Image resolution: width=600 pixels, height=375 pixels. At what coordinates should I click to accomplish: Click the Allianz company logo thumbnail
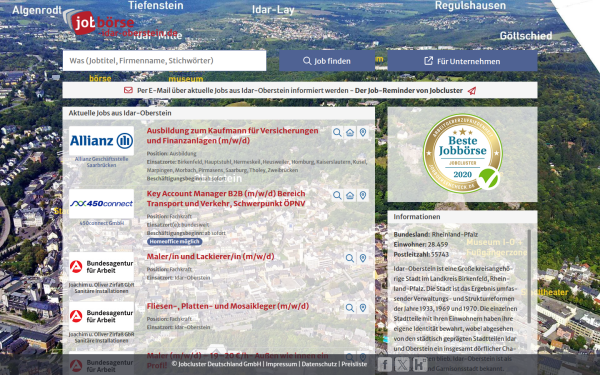click(x=101, y=141)
